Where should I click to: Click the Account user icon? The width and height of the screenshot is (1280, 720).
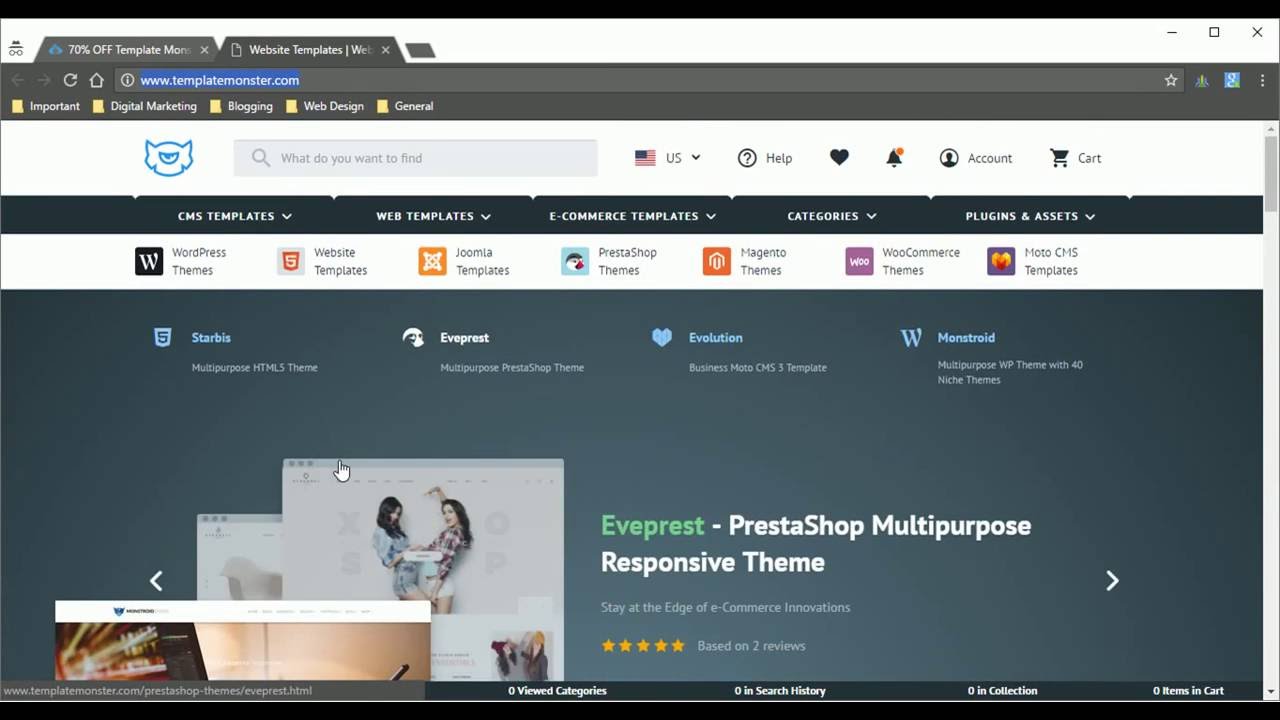point(949,158)
